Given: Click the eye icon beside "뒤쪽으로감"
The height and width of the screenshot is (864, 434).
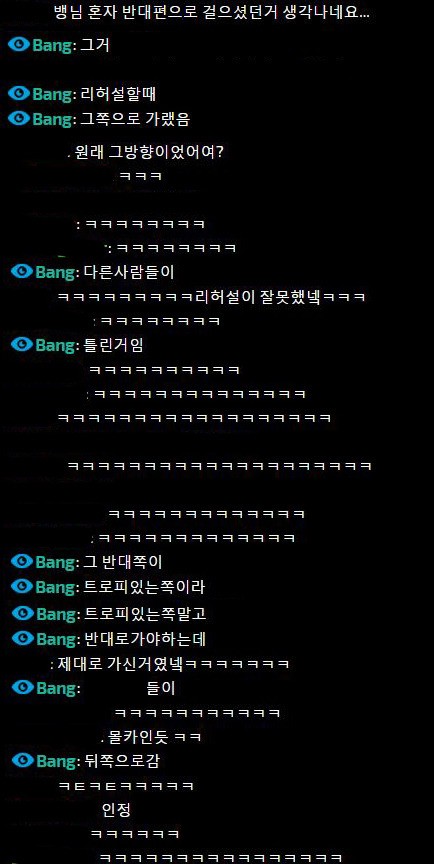Looking at the screenshot, I should [x=22, y=760].
